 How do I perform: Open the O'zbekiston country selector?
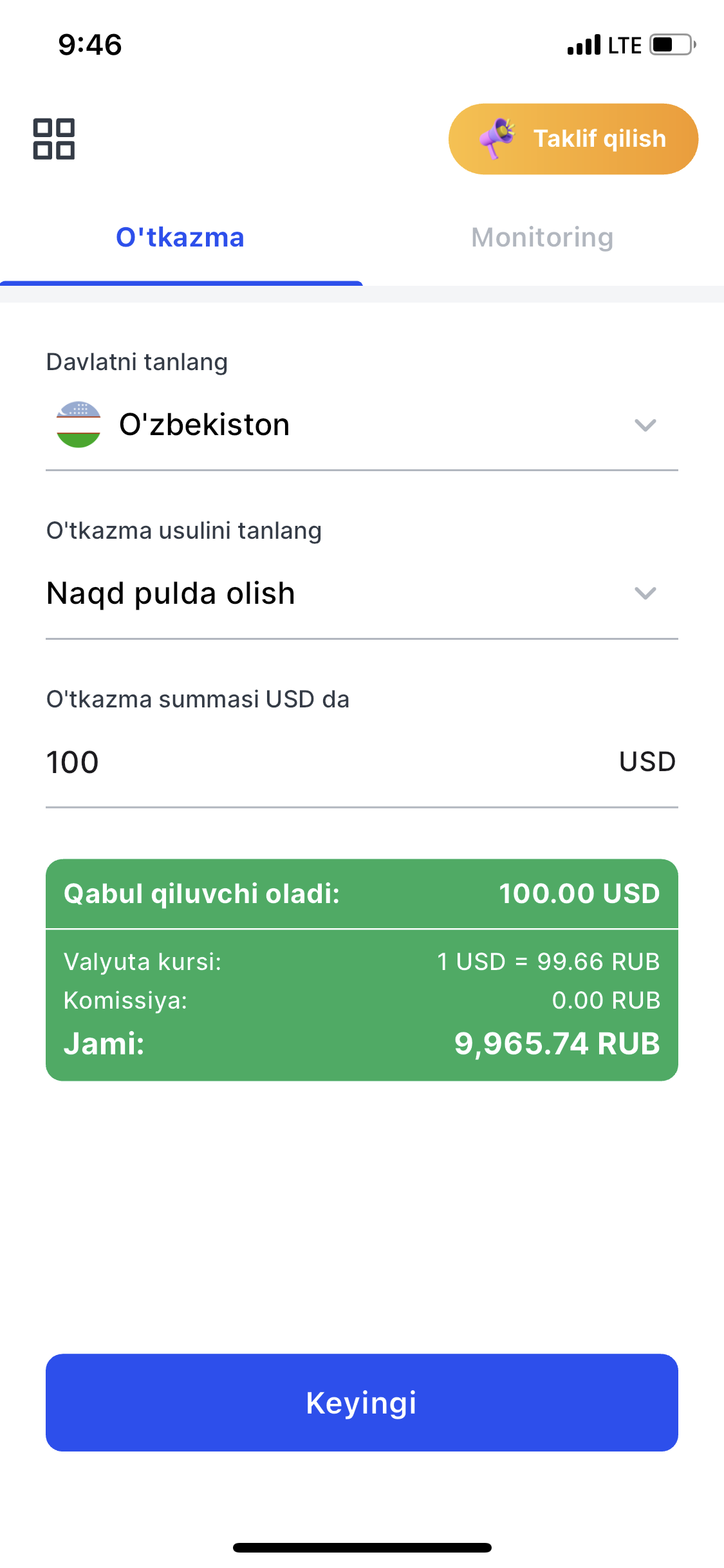(205, 425)
